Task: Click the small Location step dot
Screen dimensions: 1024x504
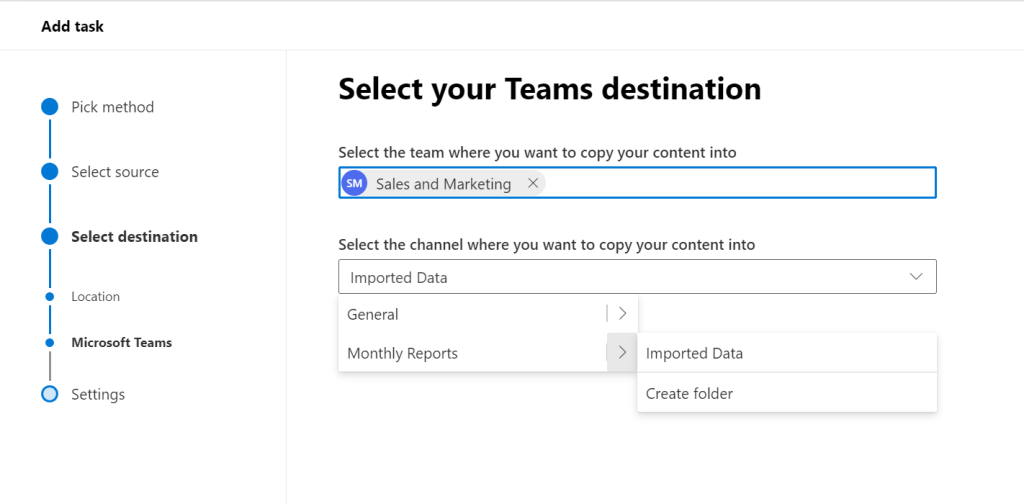Action: (x=50, y=297)
